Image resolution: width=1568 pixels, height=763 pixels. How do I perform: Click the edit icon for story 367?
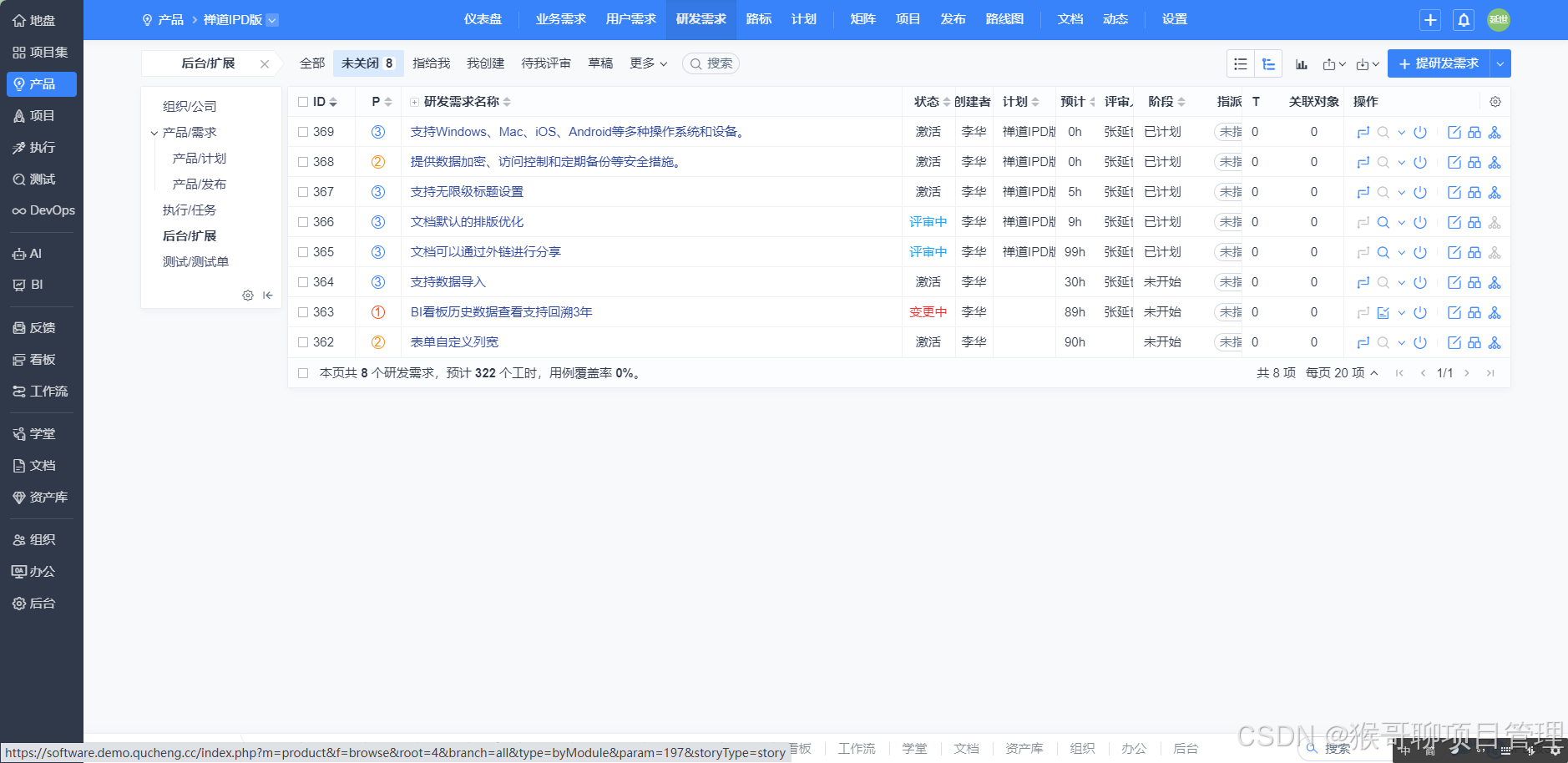(1454, 192)
